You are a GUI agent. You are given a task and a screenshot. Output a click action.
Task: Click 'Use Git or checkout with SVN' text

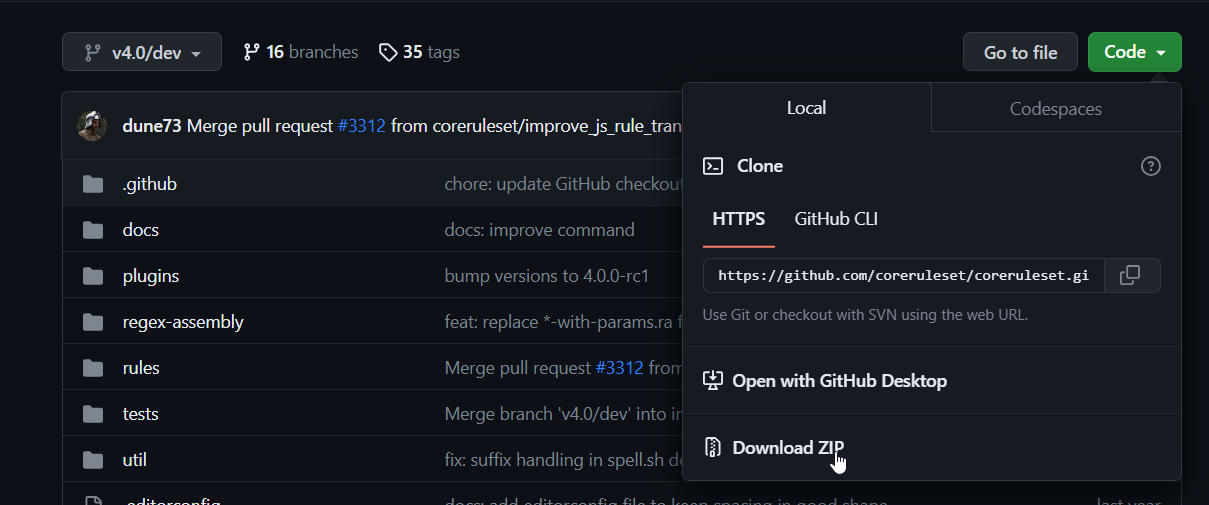tap(865, 314)
